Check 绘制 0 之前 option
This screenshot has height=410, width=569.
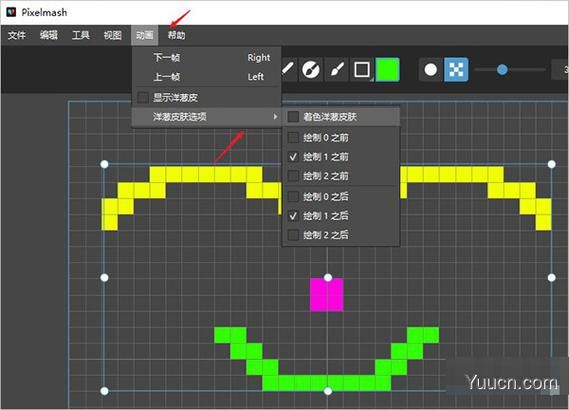[293, 138]
